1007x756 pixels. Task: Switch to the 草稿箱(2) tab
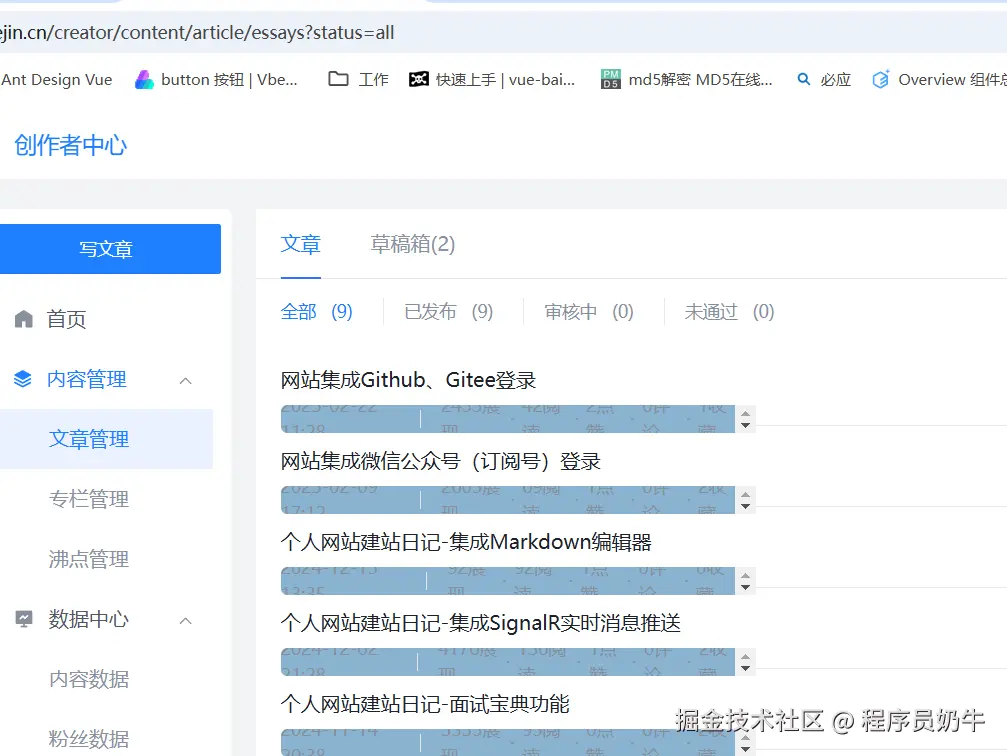pyautogui.click(x=411, y=244)
